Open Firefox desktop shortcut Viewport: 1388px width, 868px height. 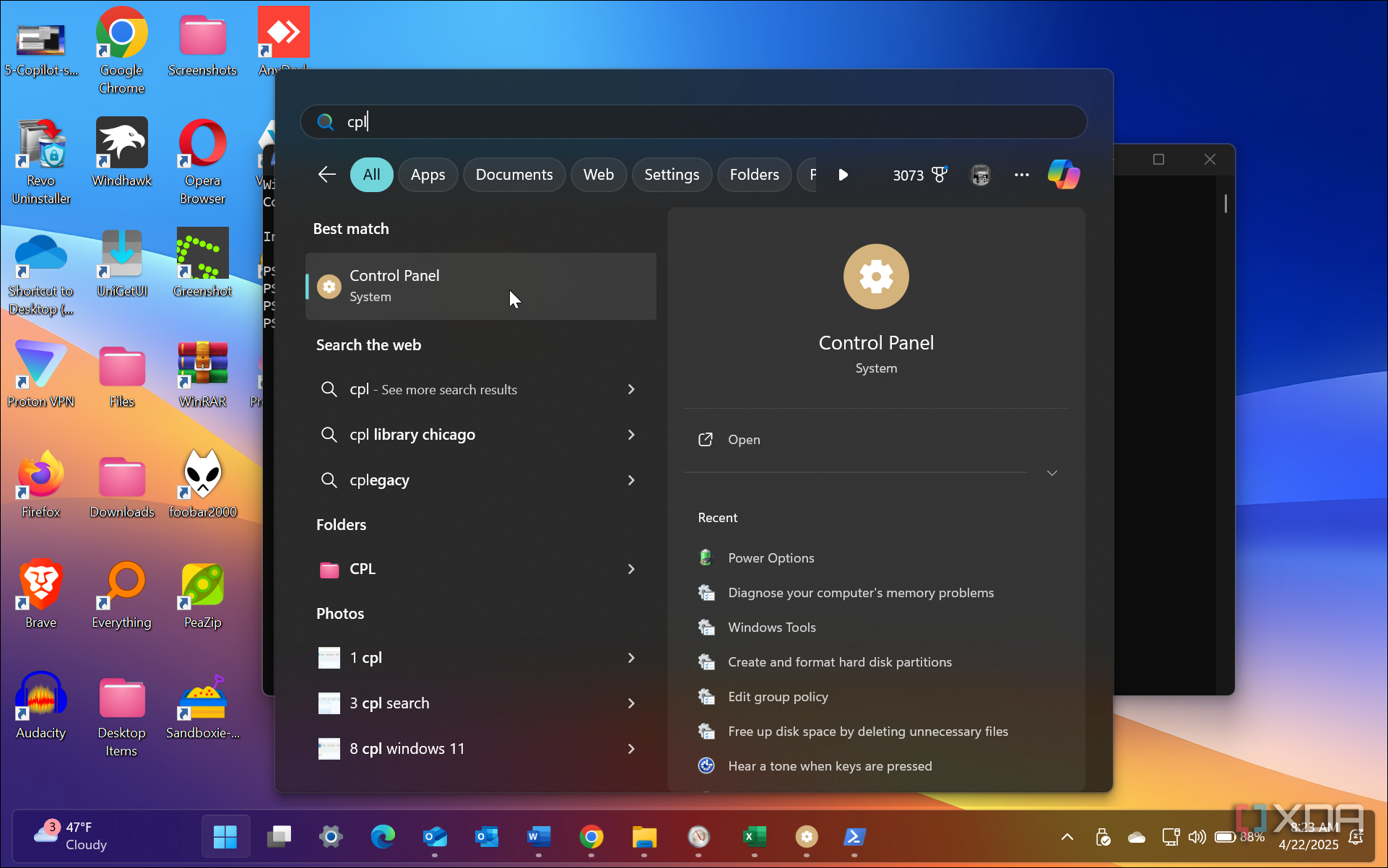[41, 484]
